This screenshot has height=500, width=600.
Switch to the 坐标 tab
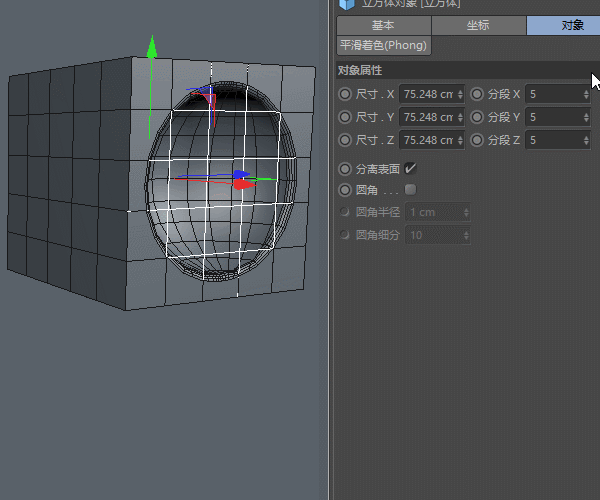click(x=479, y=25)
